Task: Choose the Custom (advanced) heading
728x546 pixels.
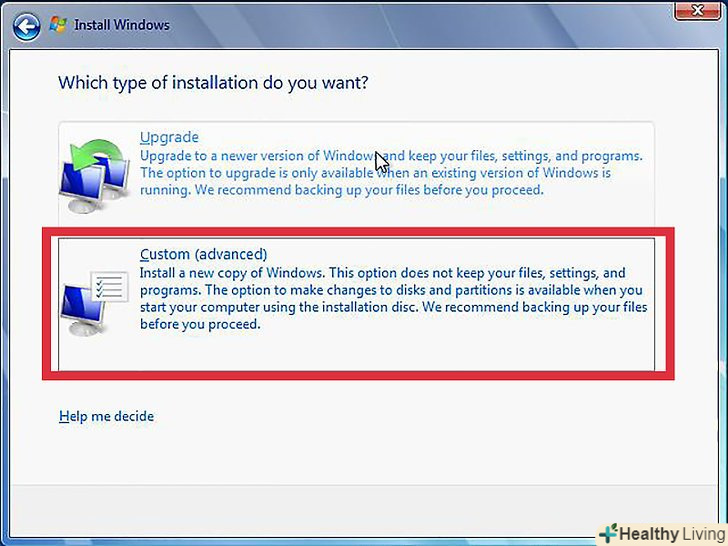Action: point(203,254)
